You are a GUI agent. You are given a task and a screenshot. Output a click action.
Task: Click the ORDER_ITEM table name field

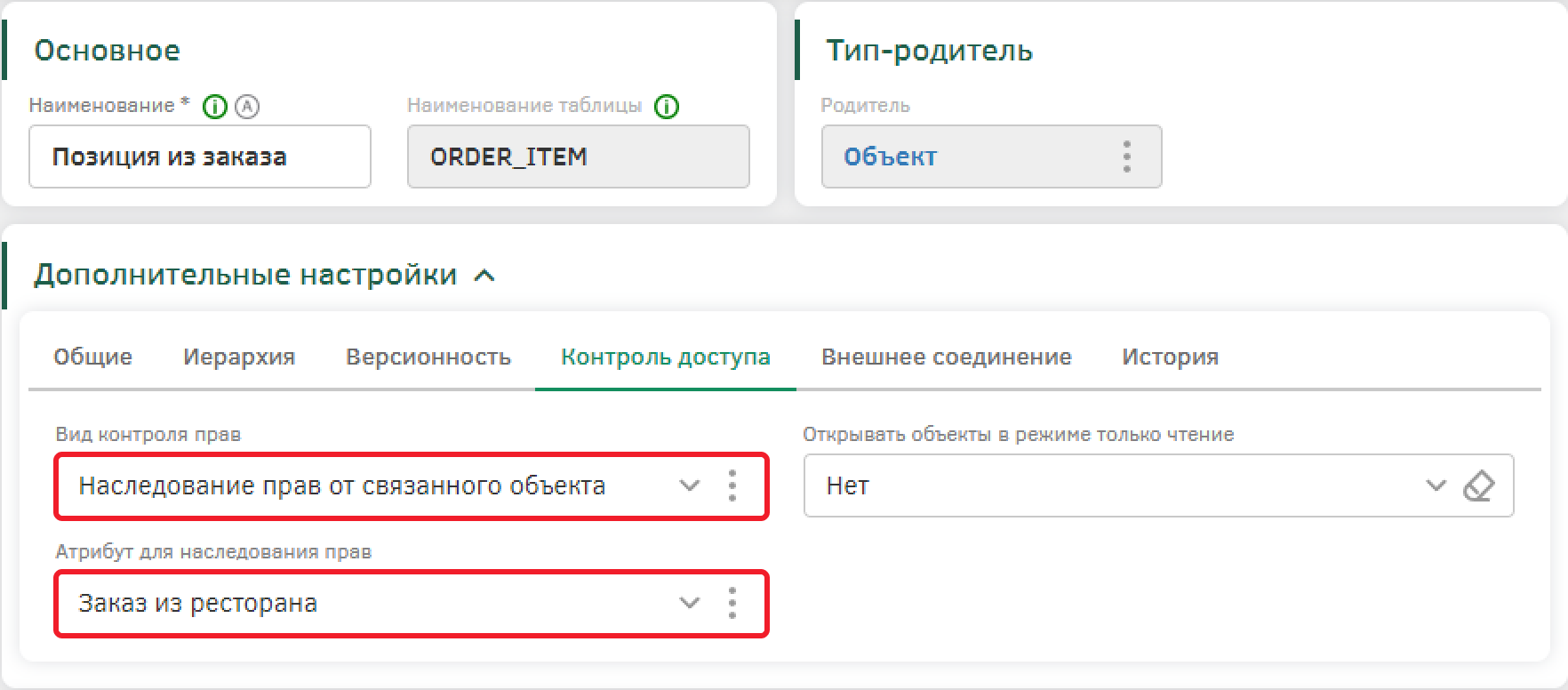point(578,156)
